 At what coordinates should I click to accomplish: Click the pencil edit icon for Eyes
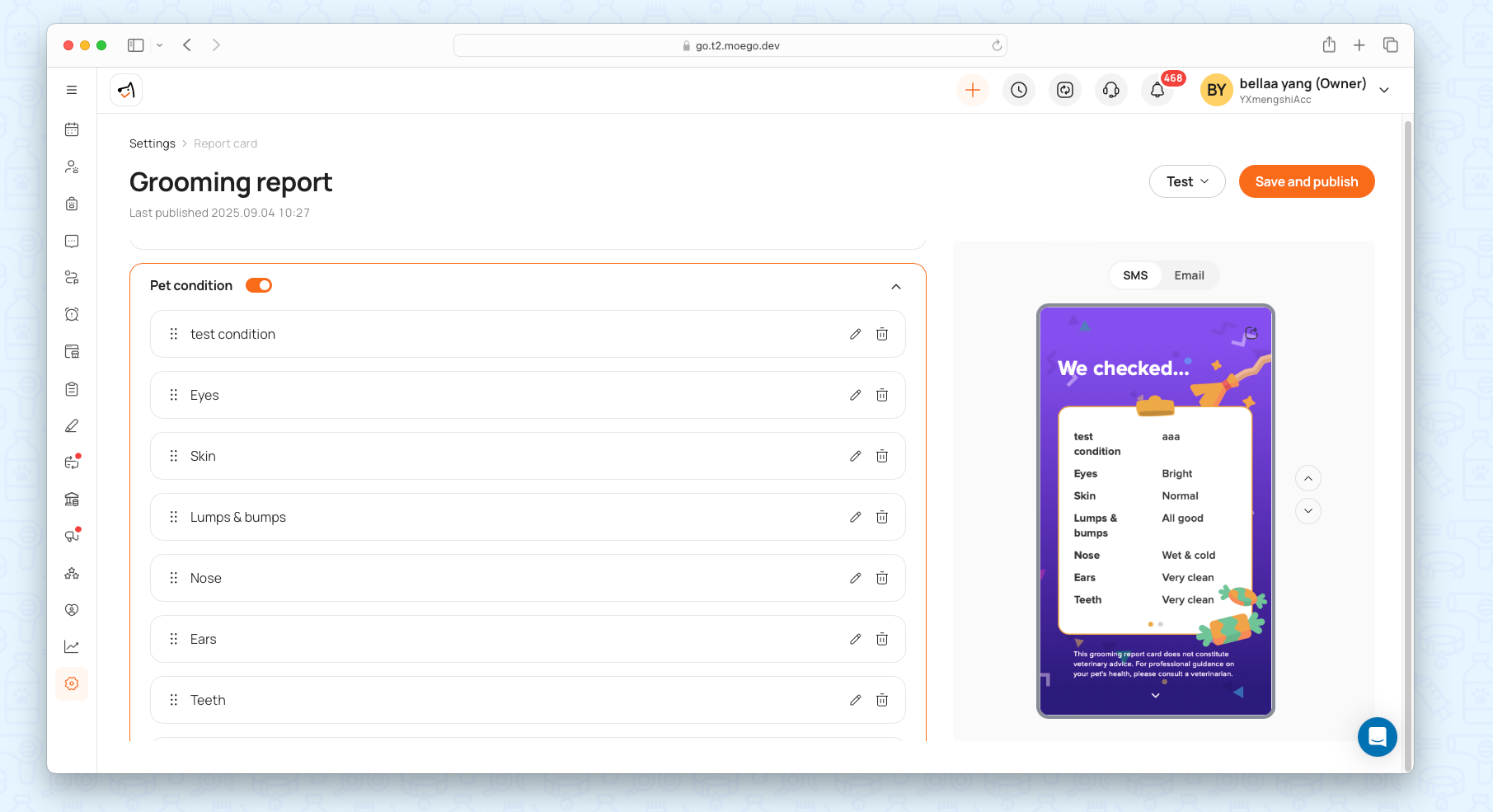click(x=855, y=395)
